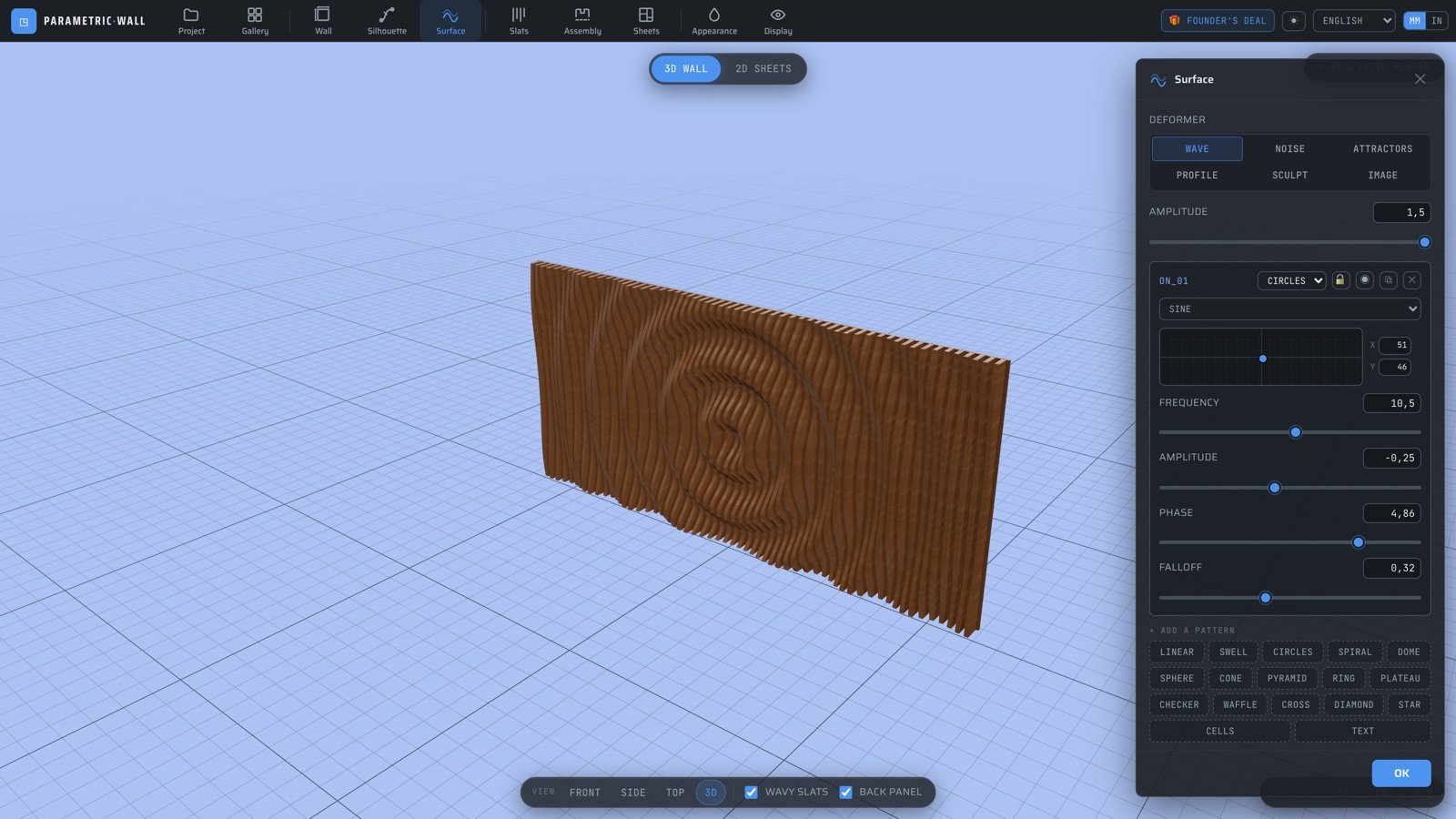The width and height of the screenshot is (1456, 819).
Task: Toggle the Back Panel checkbox
Action: click(845, 792)
